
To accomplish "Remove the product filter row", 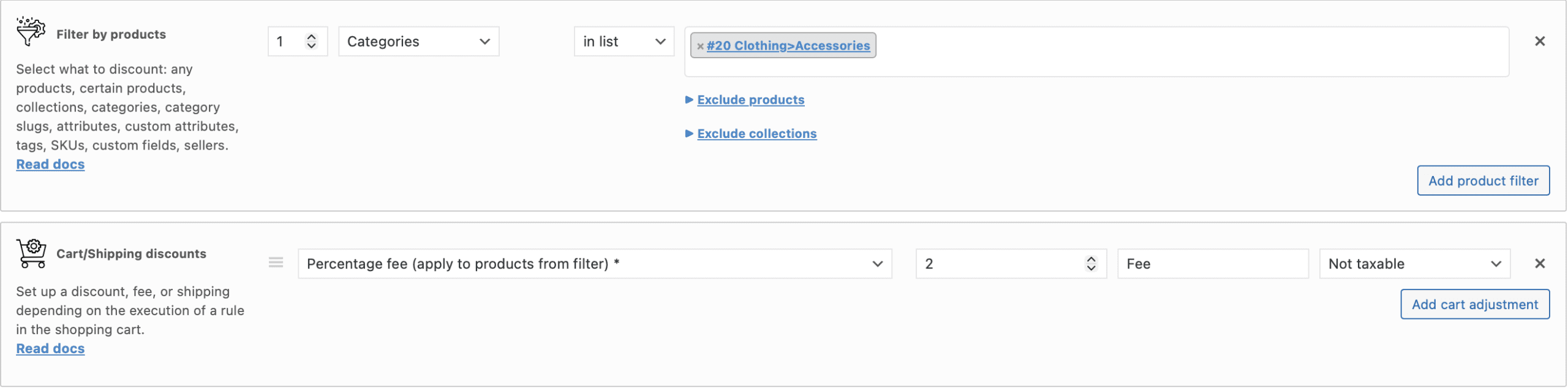I will 1539,41.
